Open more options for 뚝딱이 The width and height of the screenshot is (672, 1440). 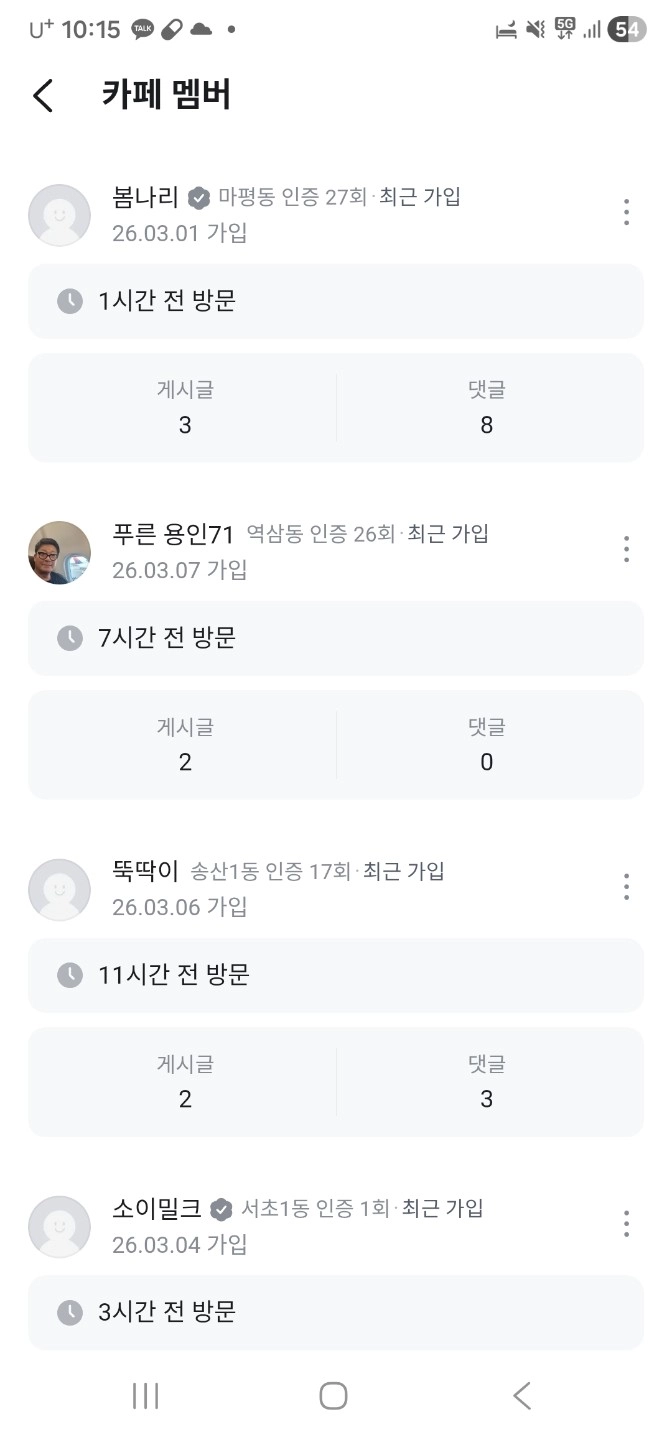point(626,886)
